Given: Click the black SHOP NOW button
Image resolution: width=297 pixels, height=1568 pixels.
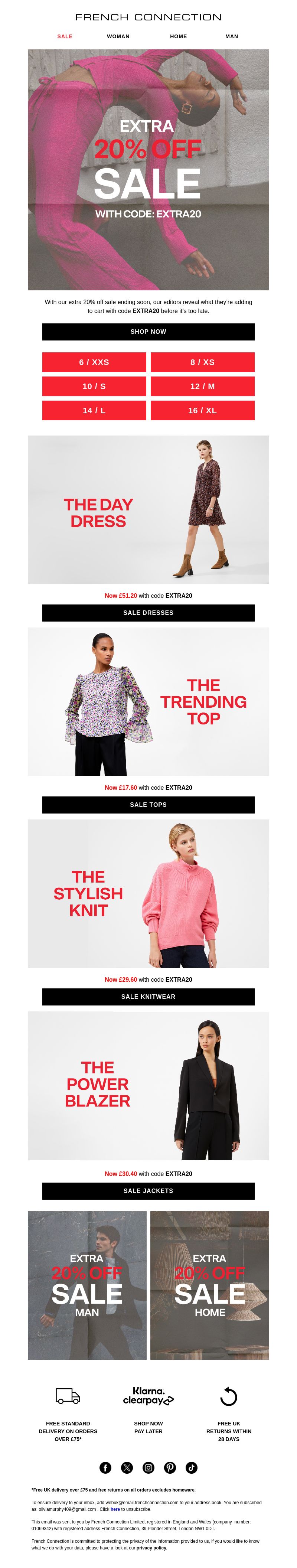Looking at the screenshot, I should 148,332.
